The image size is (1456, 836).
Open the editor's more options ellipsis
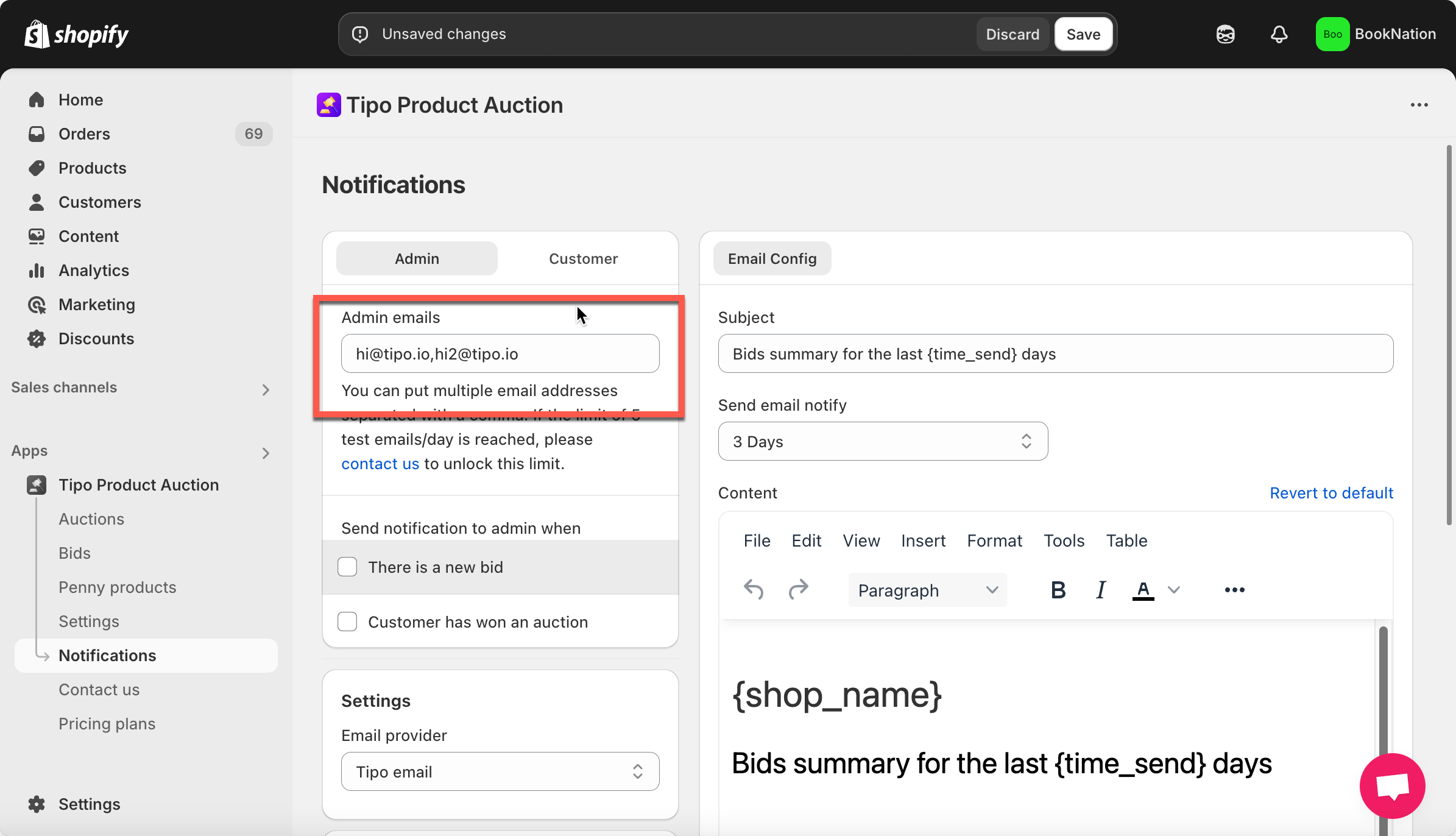(x=1234, y=589)
